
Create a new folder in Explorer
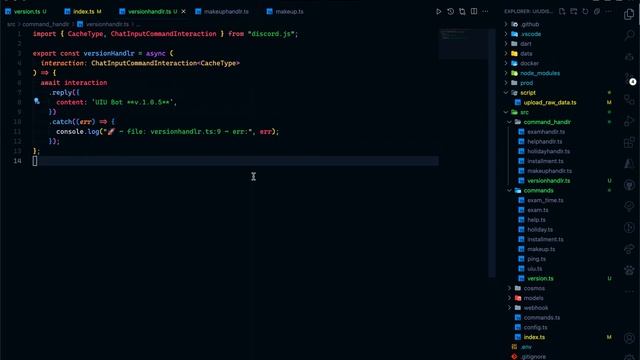(x=573, y=11)
